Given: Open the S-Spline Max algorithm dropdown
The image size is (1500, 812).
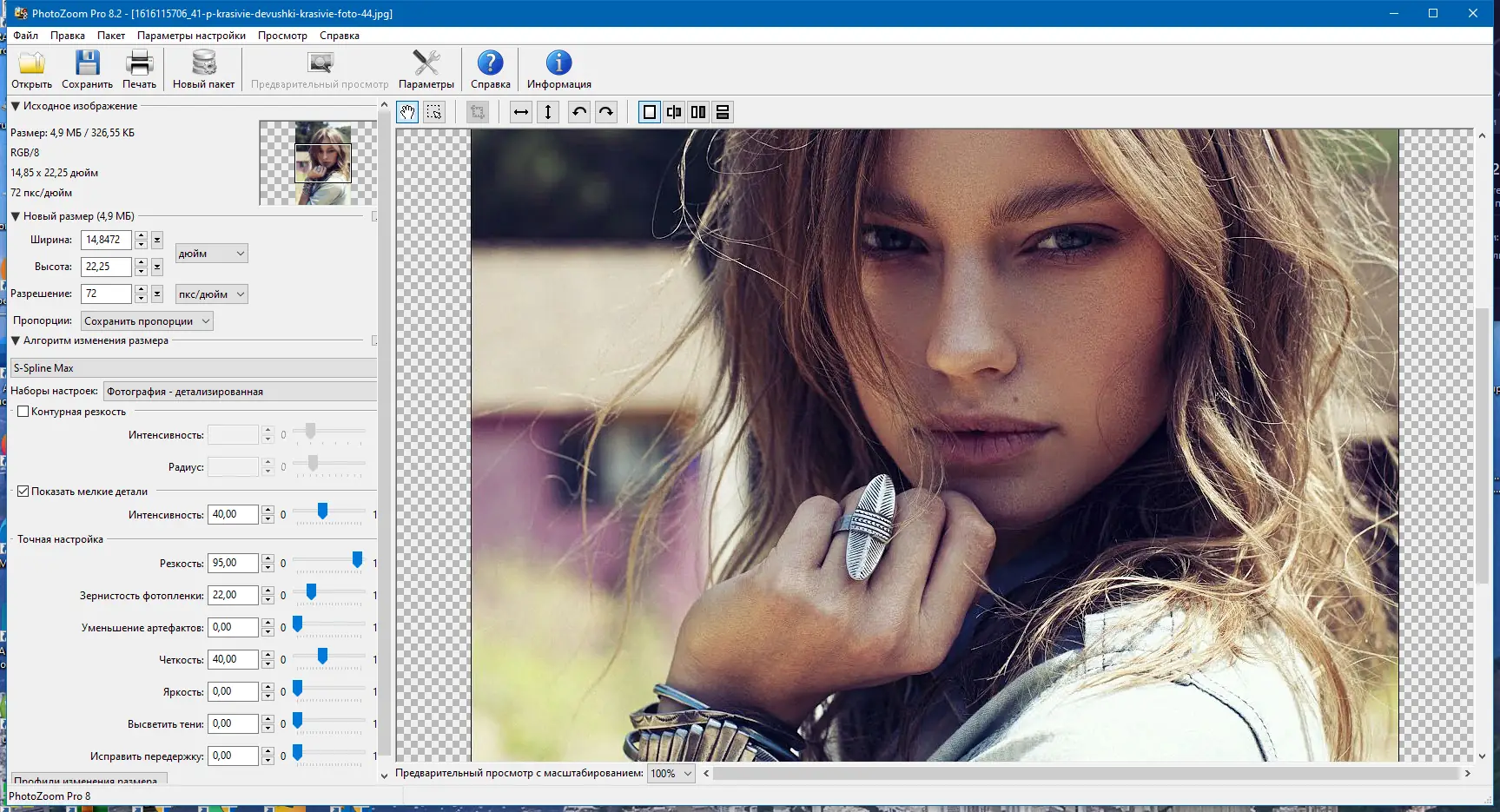Looking at the screenshot, I should click(194, 368).
